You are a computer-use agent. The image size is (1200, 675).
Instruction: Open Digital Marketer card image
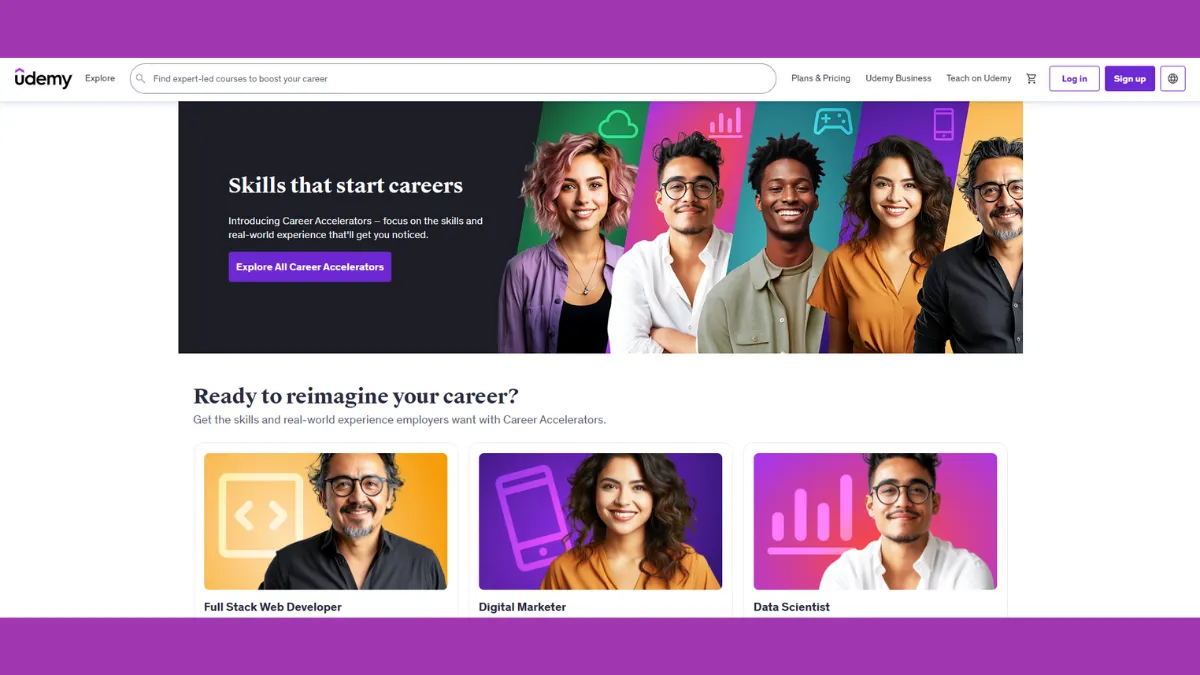tap(600, 521)
